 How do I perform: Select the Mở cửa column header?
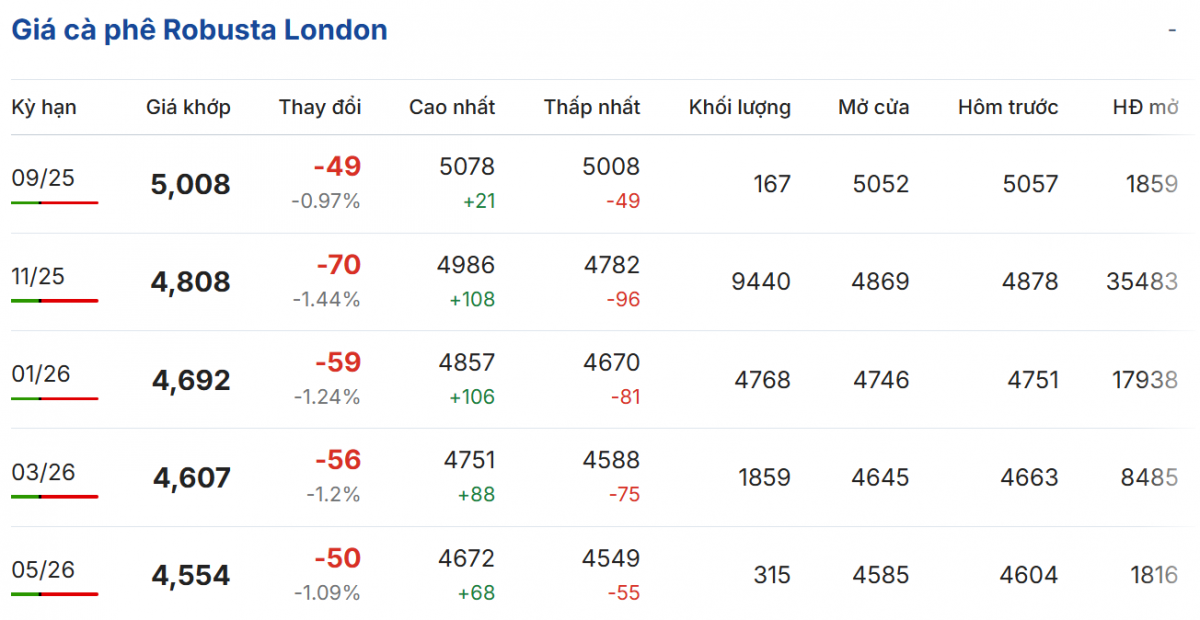tap(874, 107)
